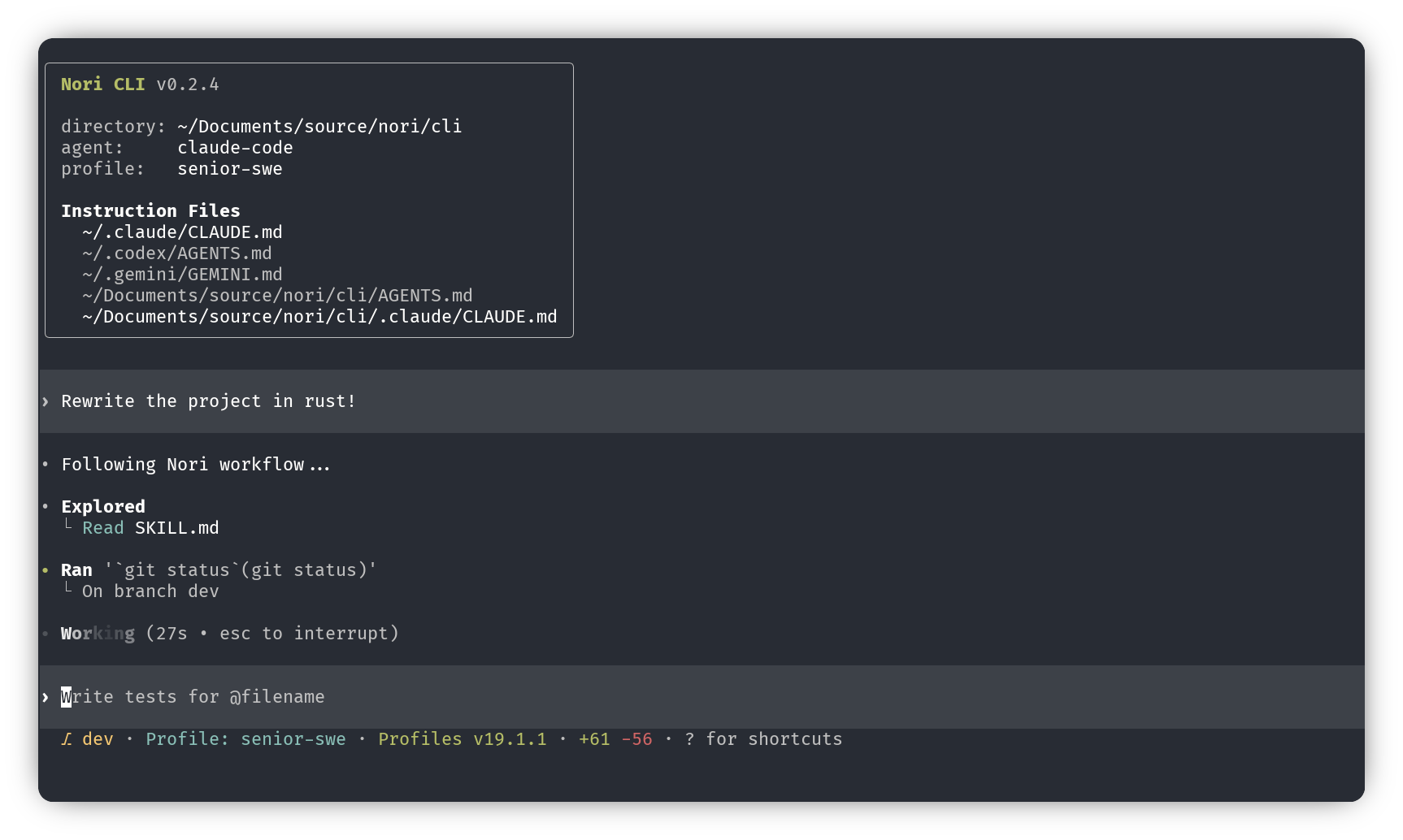Click '? for shortcuts' hint
Screen dimensions: 1403x840
[x=763, y=739]
